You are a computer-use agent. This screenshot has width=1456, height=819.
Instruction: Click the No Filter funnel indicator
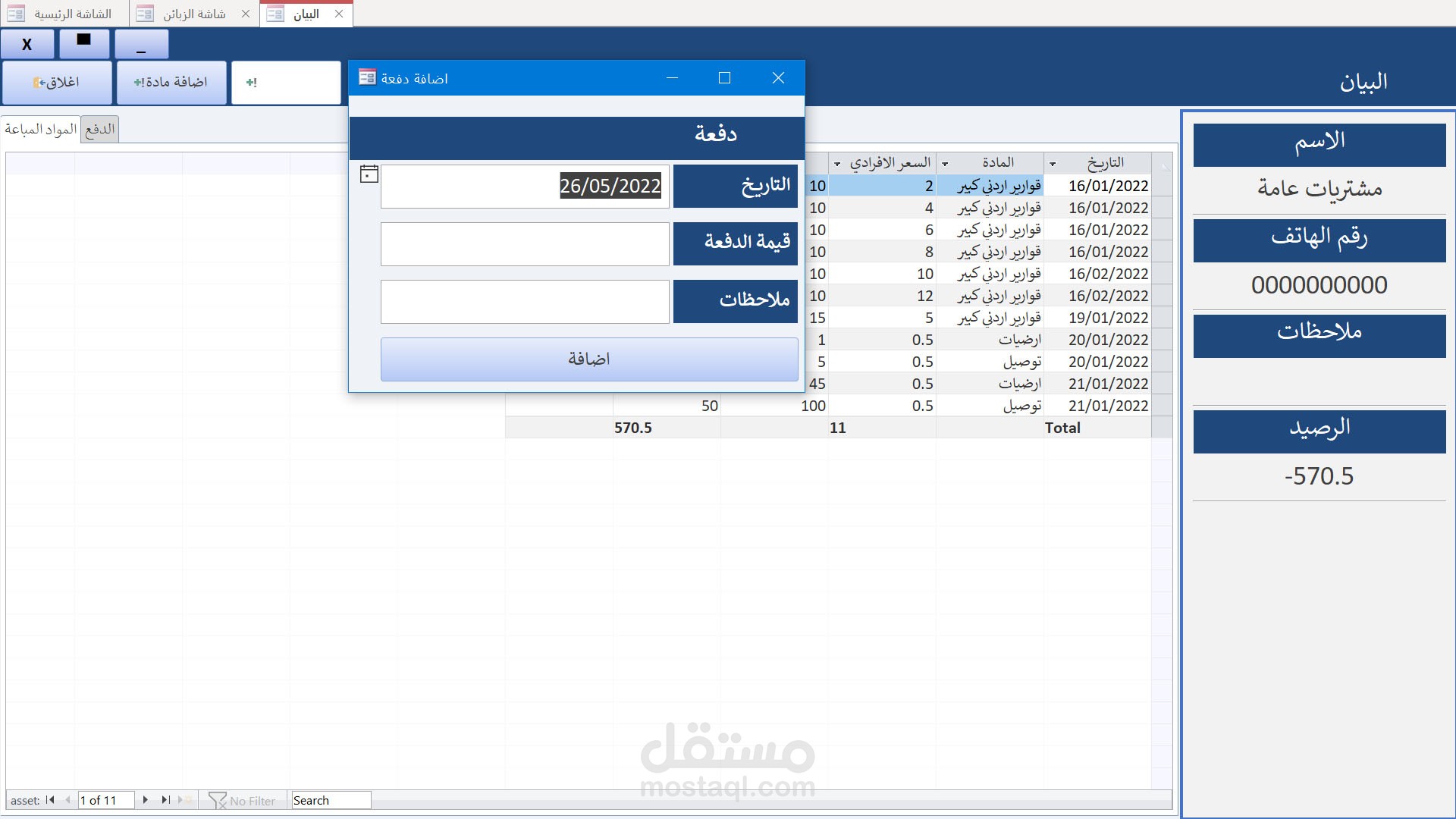coord(243,801)
